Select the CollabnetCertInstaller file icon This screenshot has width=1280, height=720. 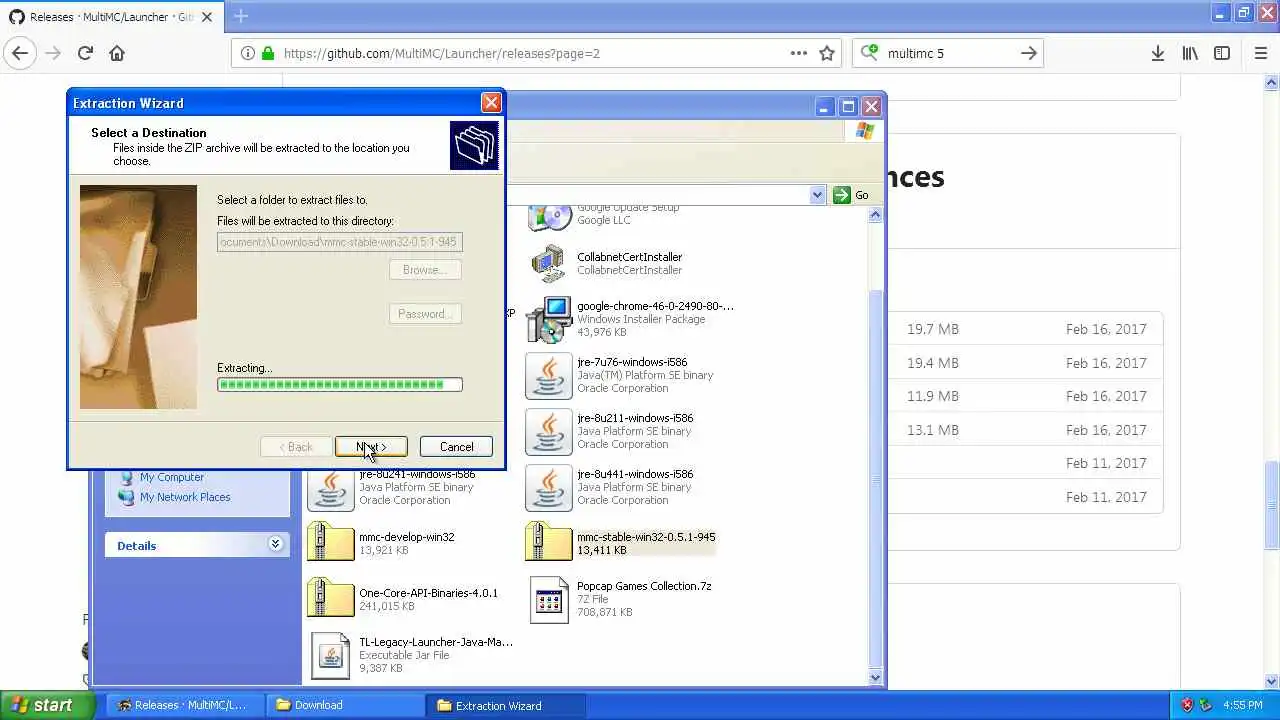tap(548, 263)
